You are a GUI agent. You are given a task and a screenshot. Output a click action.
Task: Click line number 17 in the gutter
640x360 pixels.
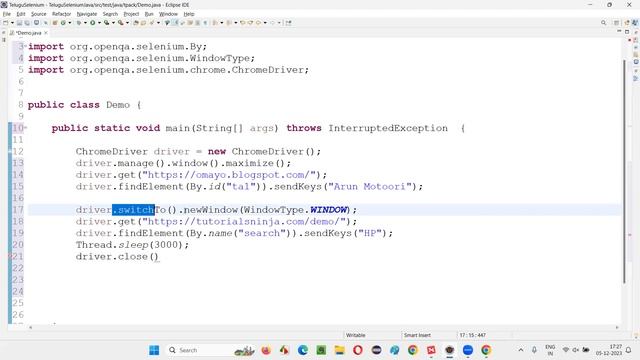[x=18, y=210]
